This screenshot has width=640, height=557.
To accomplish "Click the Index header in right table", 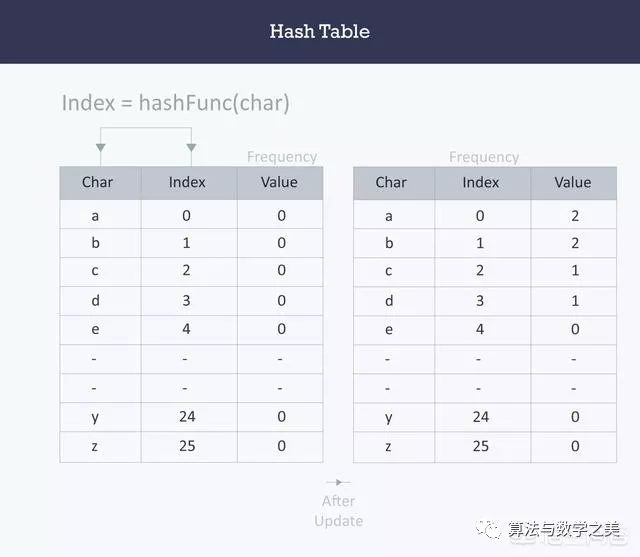I will point(480,182).
